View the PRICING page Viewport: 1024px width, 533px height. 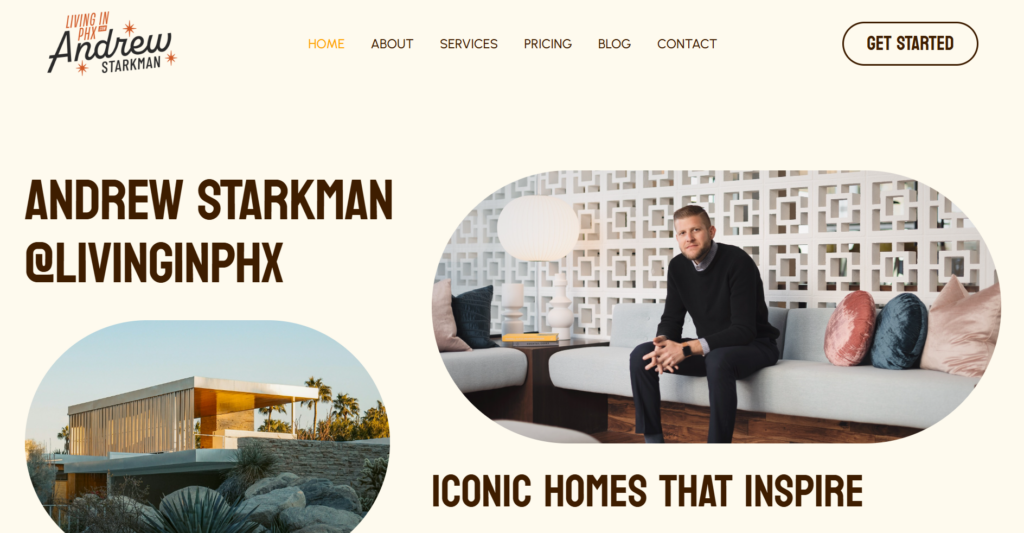pyautogui.click(x=547, y=44)
